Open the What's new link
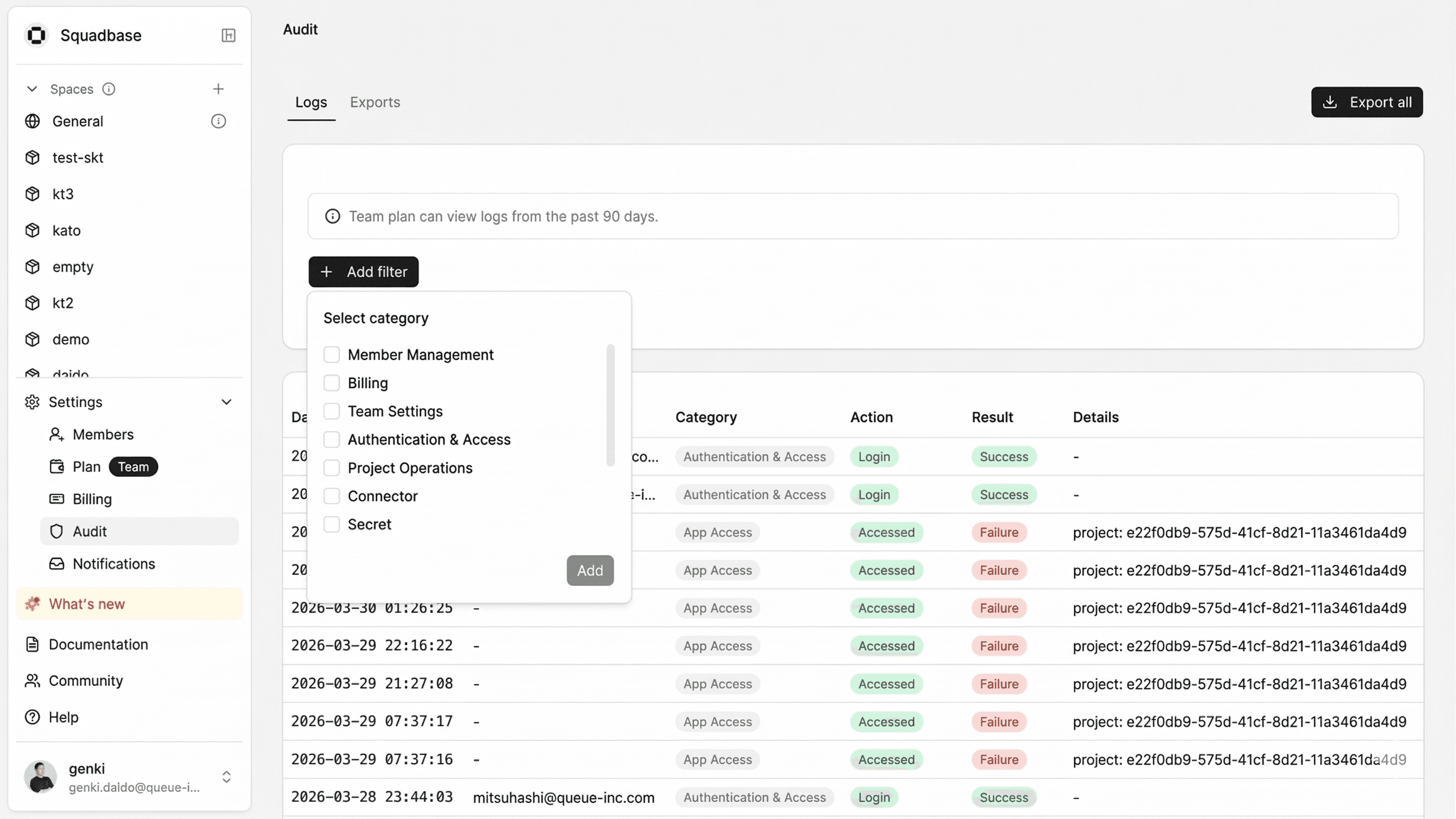The image size is (1456, 819). point(130,604)
